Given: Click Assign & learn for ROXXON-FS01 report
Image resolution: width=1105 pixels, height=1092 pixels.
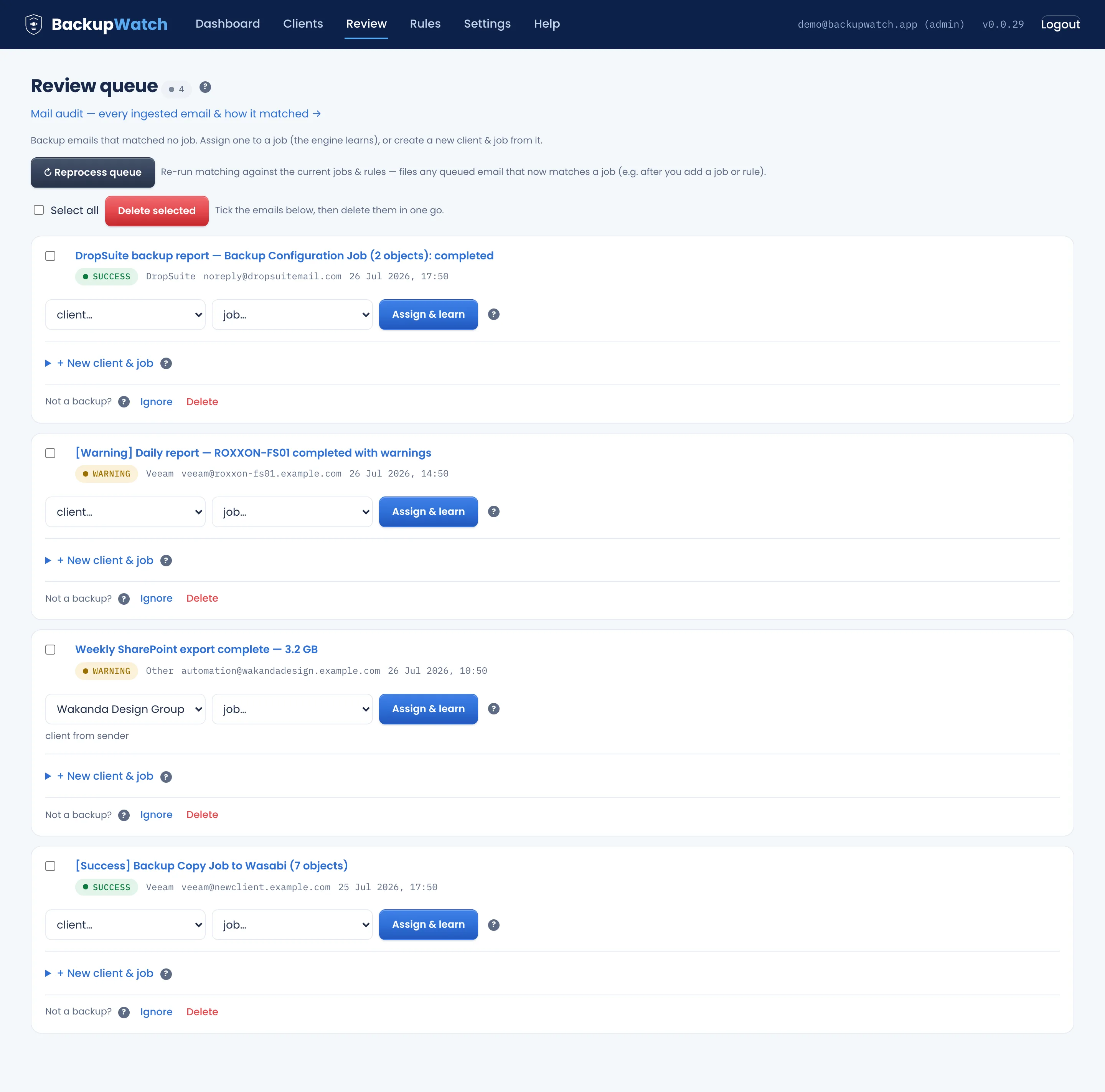Looking at the screenshot, I should [429, 511].
